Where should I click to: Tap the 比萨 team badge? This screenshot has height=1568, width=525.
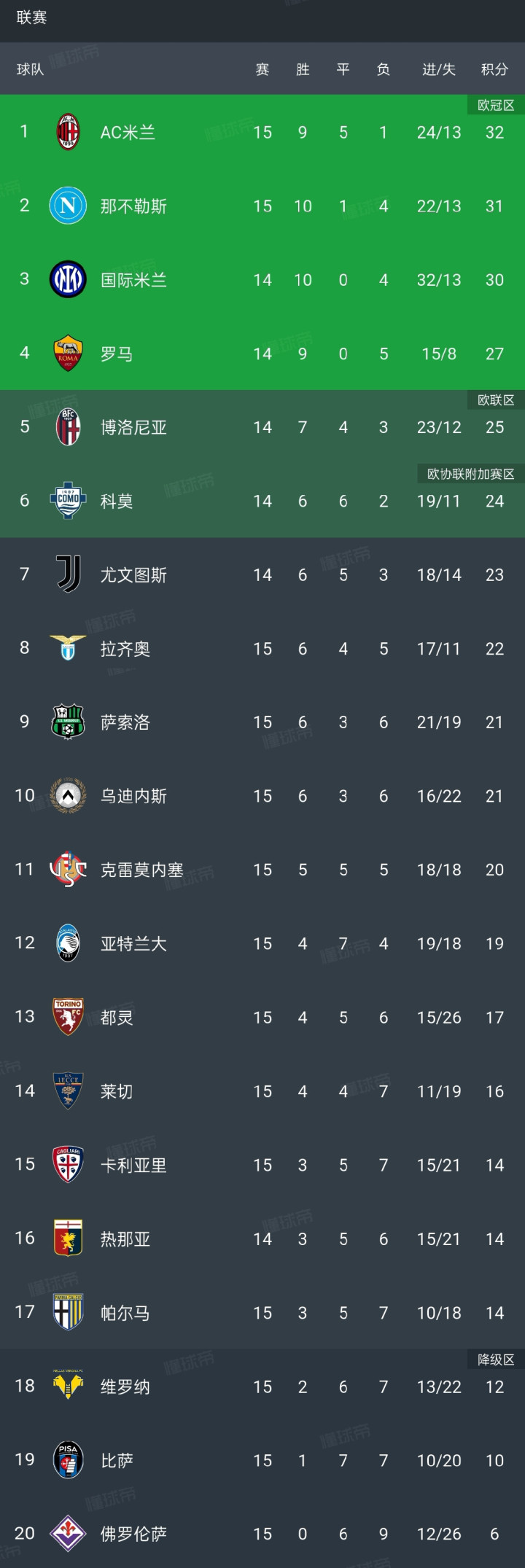point(68,1459)
